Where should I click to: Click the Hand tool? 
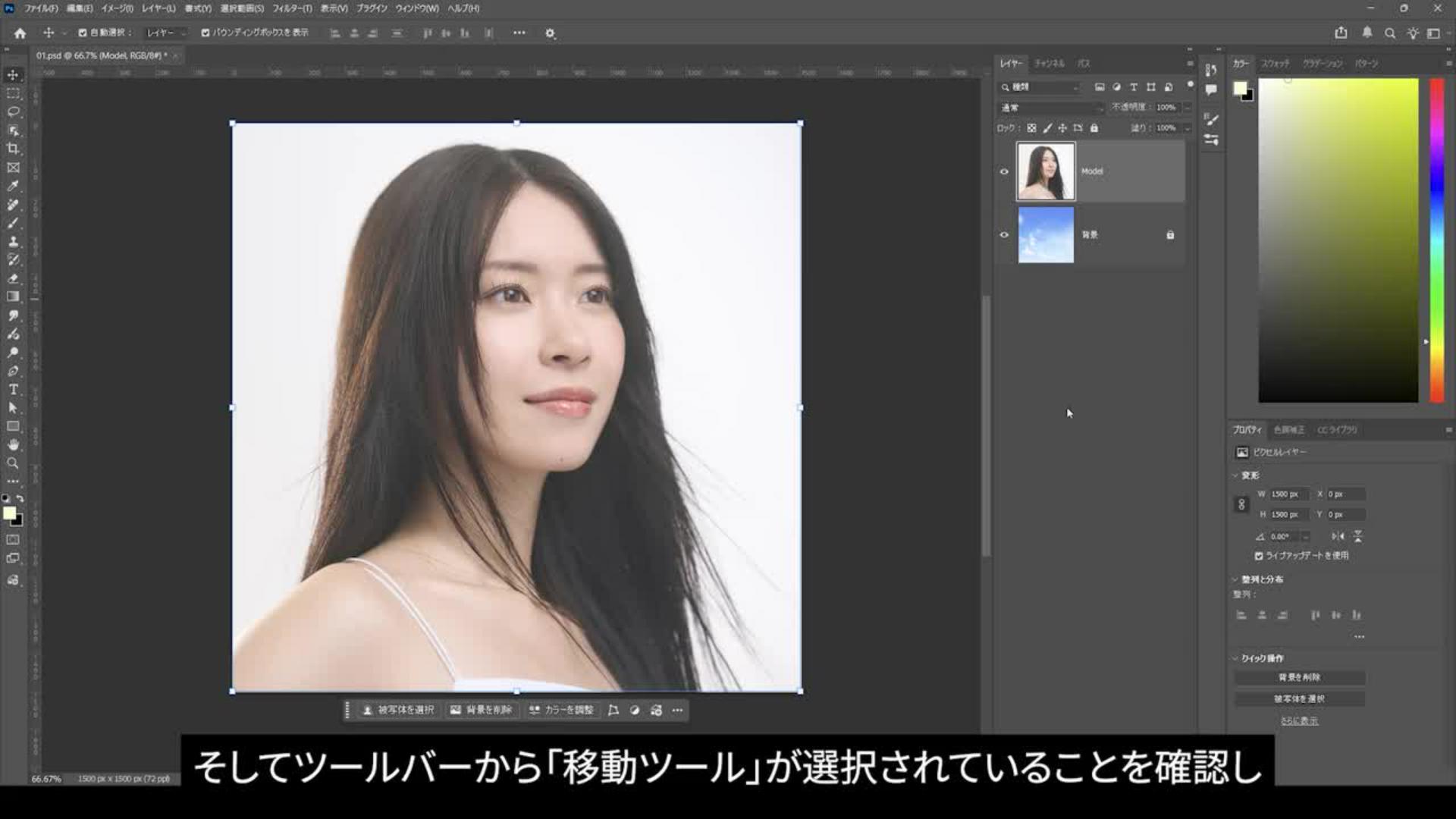tap(13, 445)
